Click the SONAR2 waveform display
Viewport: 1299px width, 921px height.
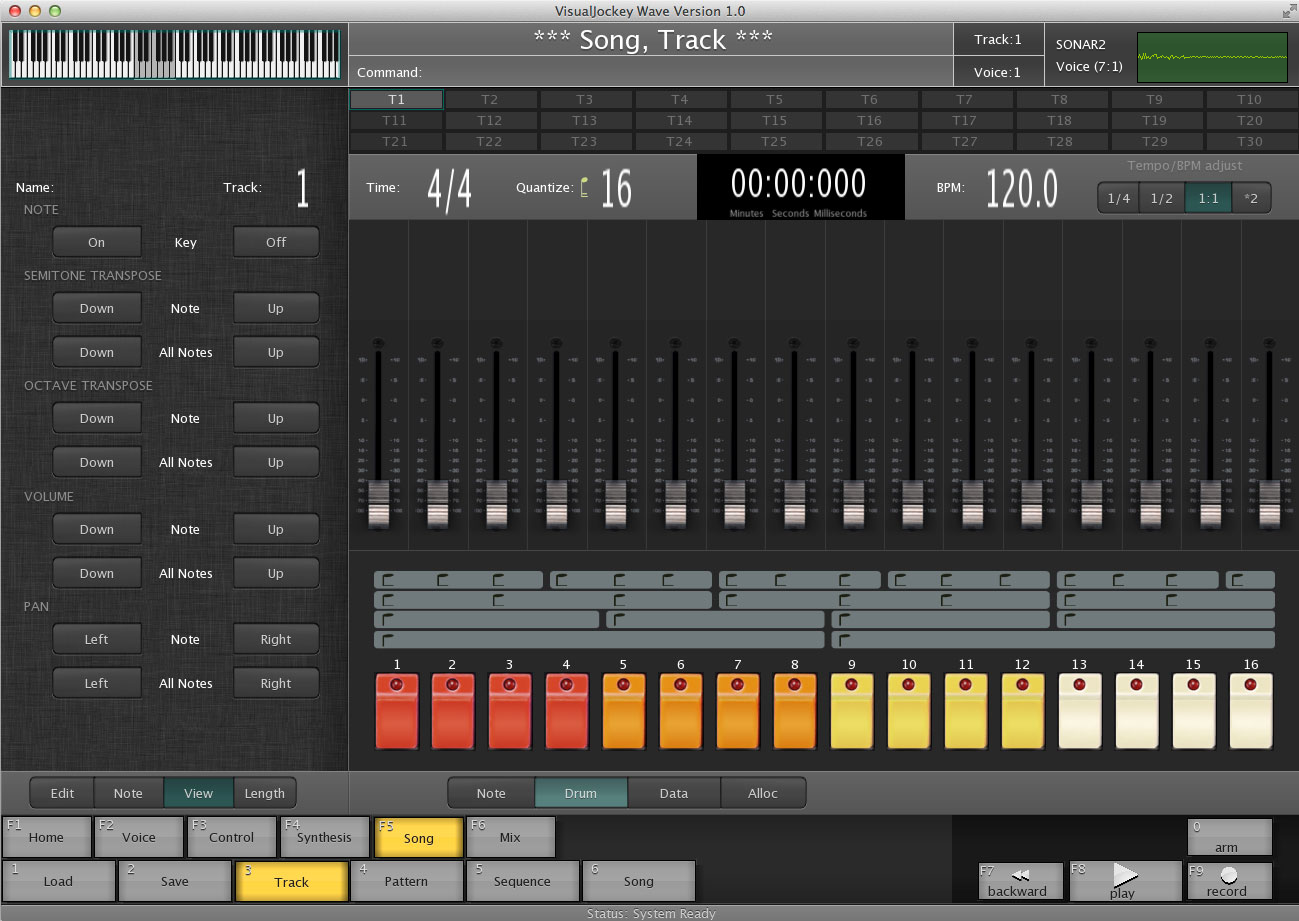click(1212, 57)
